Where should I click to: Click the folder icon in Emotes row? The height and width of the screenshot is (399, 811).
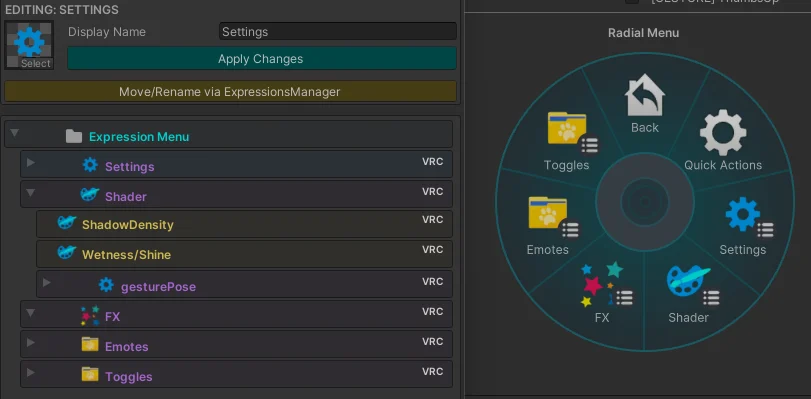click(90, 344)
